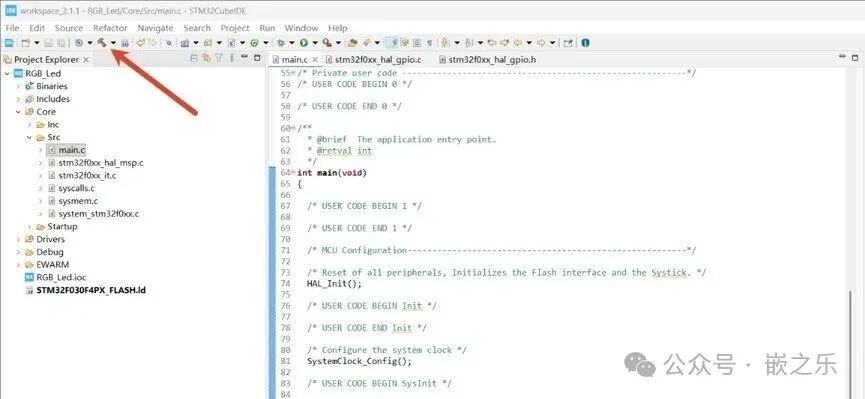Toggle Show Whitespace Characters pilcrow icon
The width and height of the screenshot is (865, 399).
tap(430, 42)
